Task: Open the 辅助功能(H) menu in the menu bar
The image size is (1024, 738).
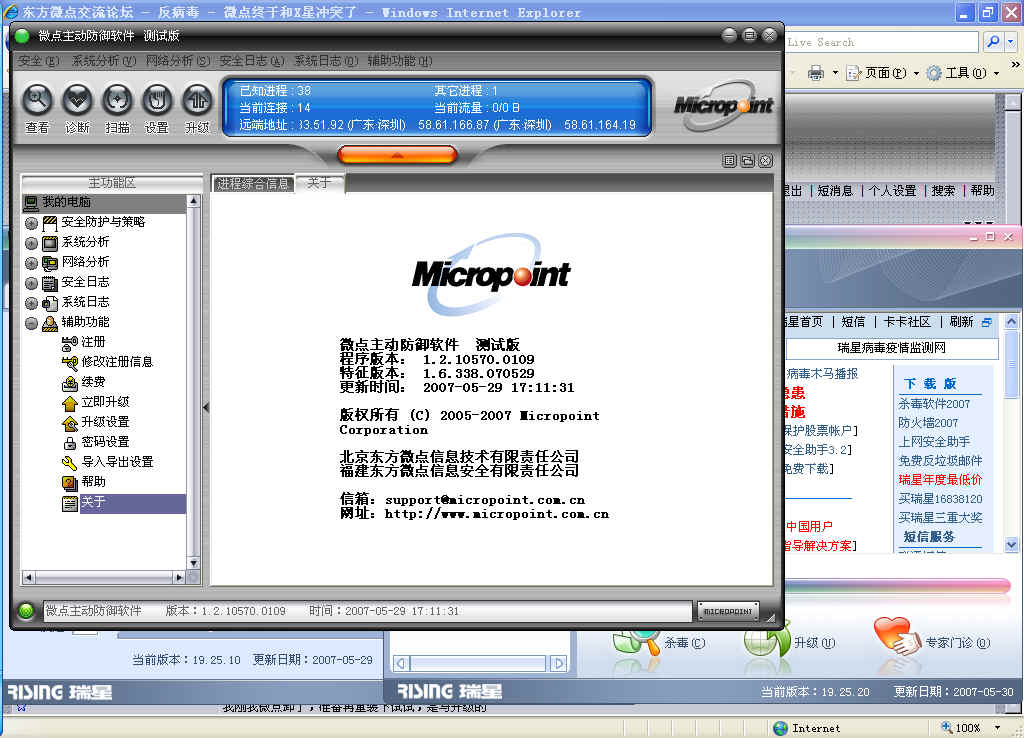Action: click(400, 61)
